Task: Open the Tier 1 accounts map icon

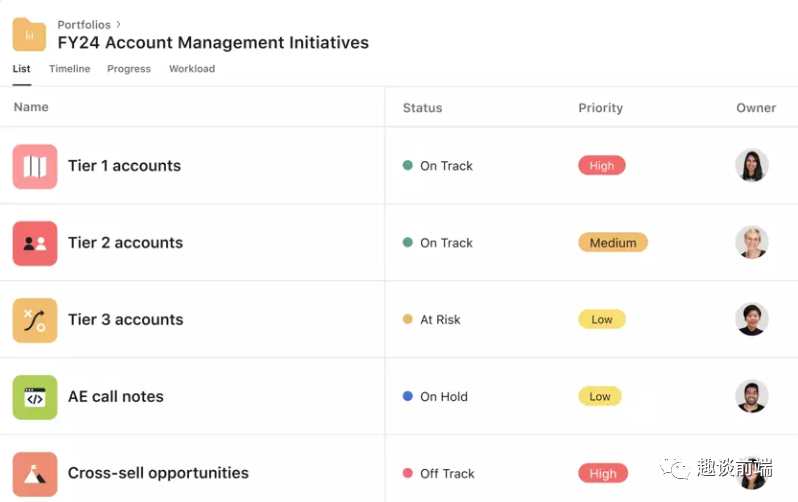Action: pyautogui.click(x=35, y=166)
